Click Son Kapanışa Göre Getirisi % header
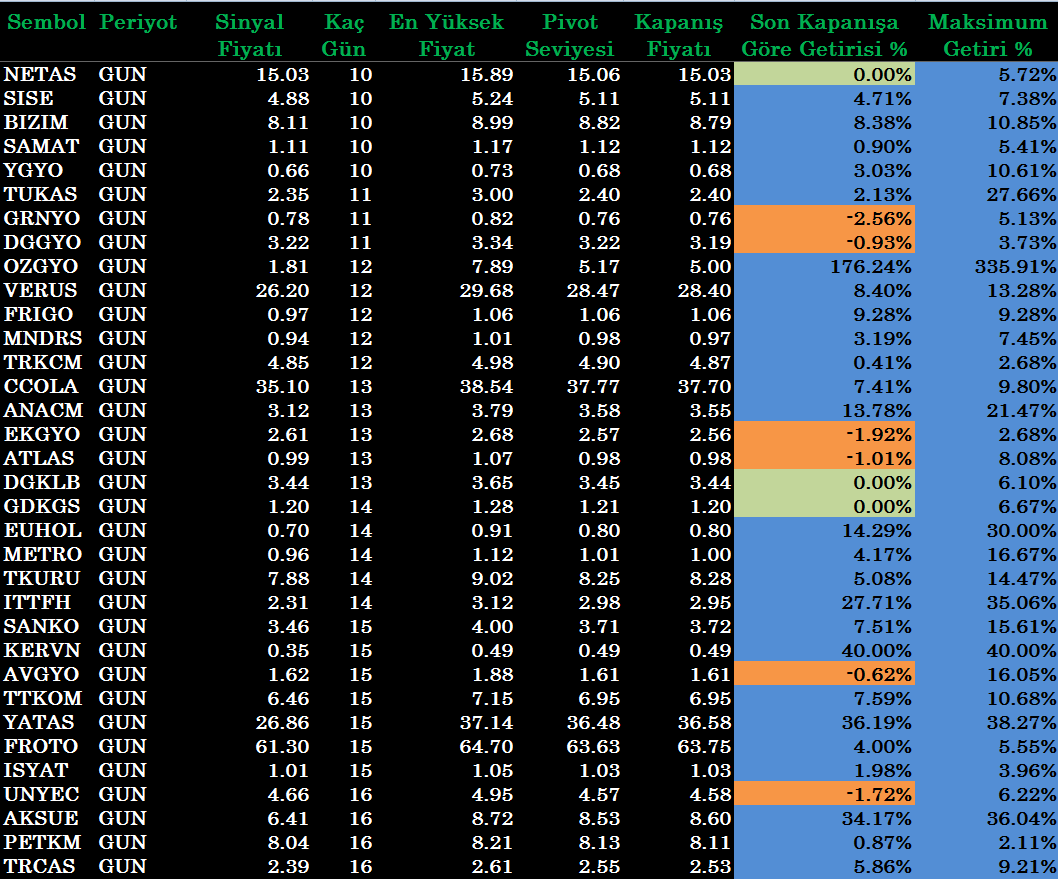This screenshot has height=879, width=1058. click(x=825, y=36)
